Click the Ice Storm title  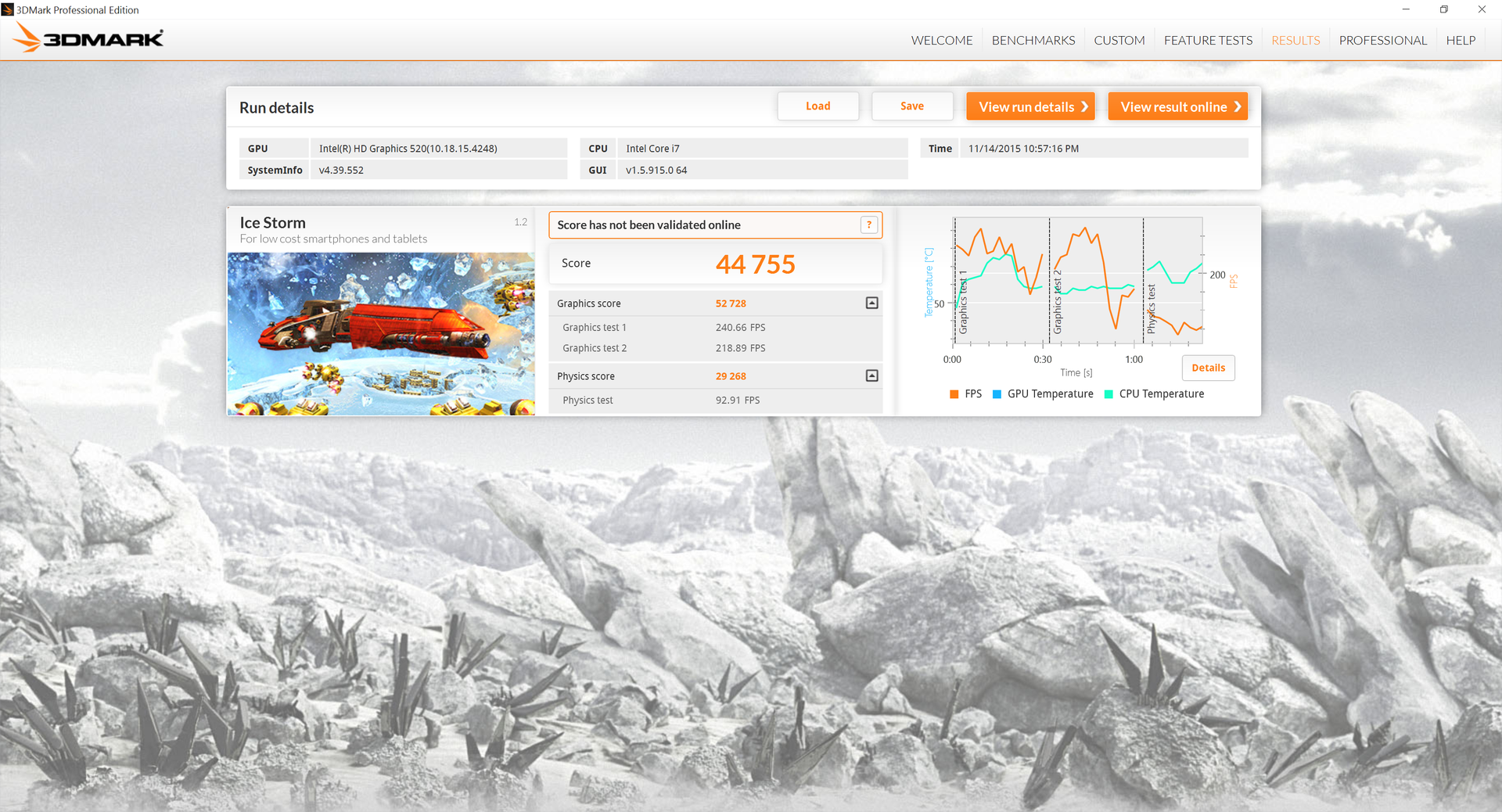(272, 223)
